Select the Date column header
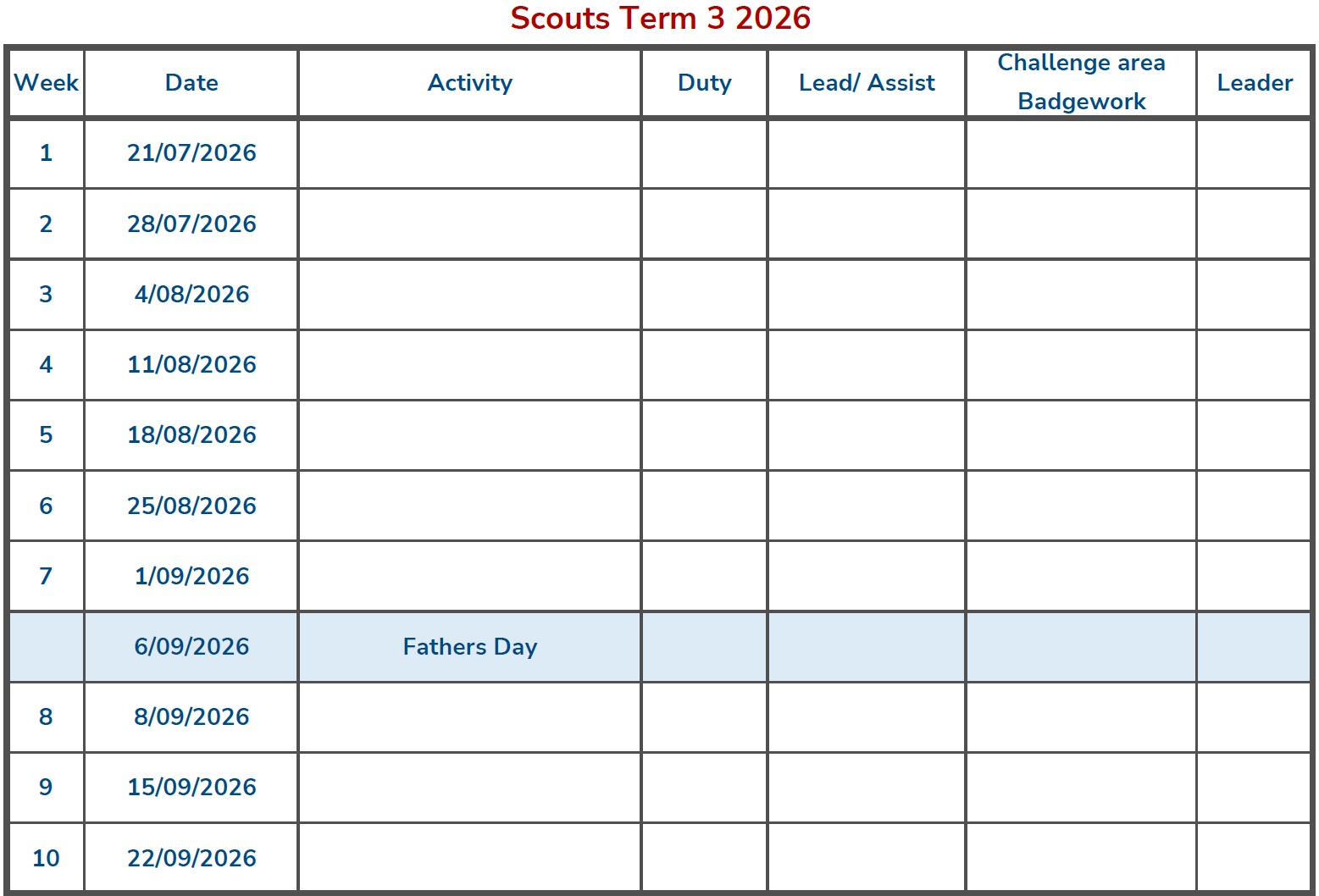The image size is (1319, 896). 191,83
